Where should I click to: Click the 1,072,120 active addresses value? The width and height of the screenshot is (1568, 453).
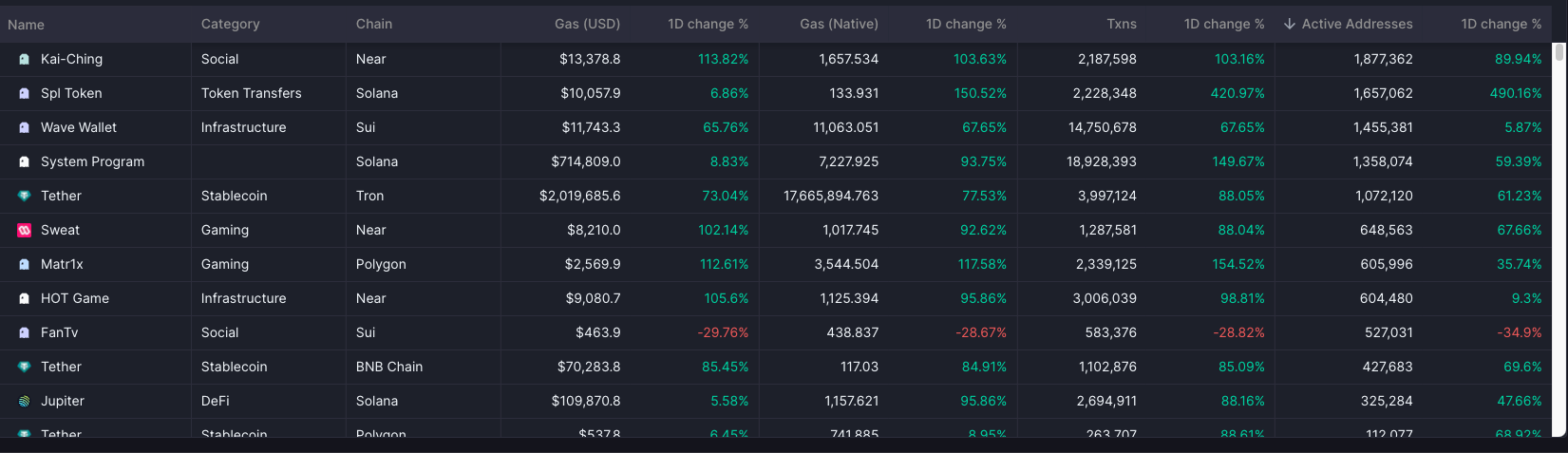[1384, 196]
